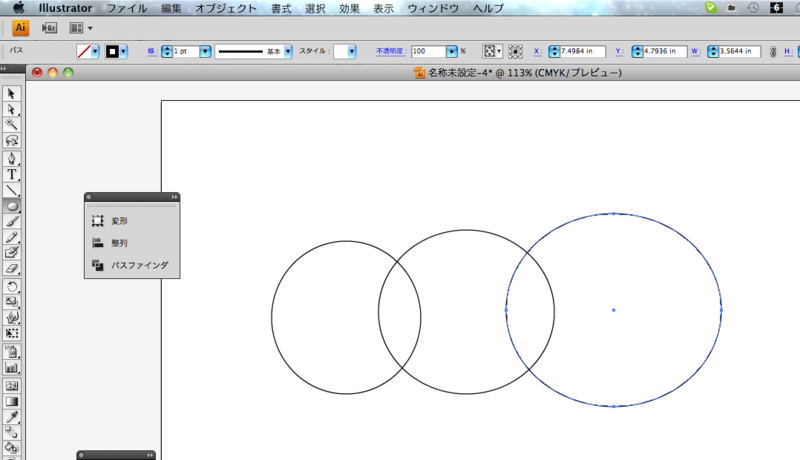Select the Free Transform tool
800x460 pixels.
pos(12,334)
